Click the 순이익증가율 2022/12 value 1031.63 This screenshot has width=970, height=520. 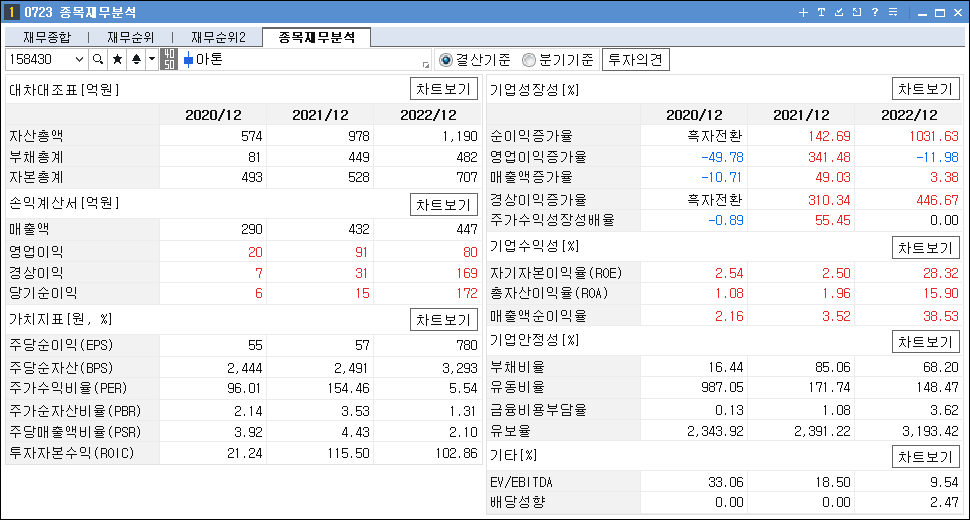point(934,136)
